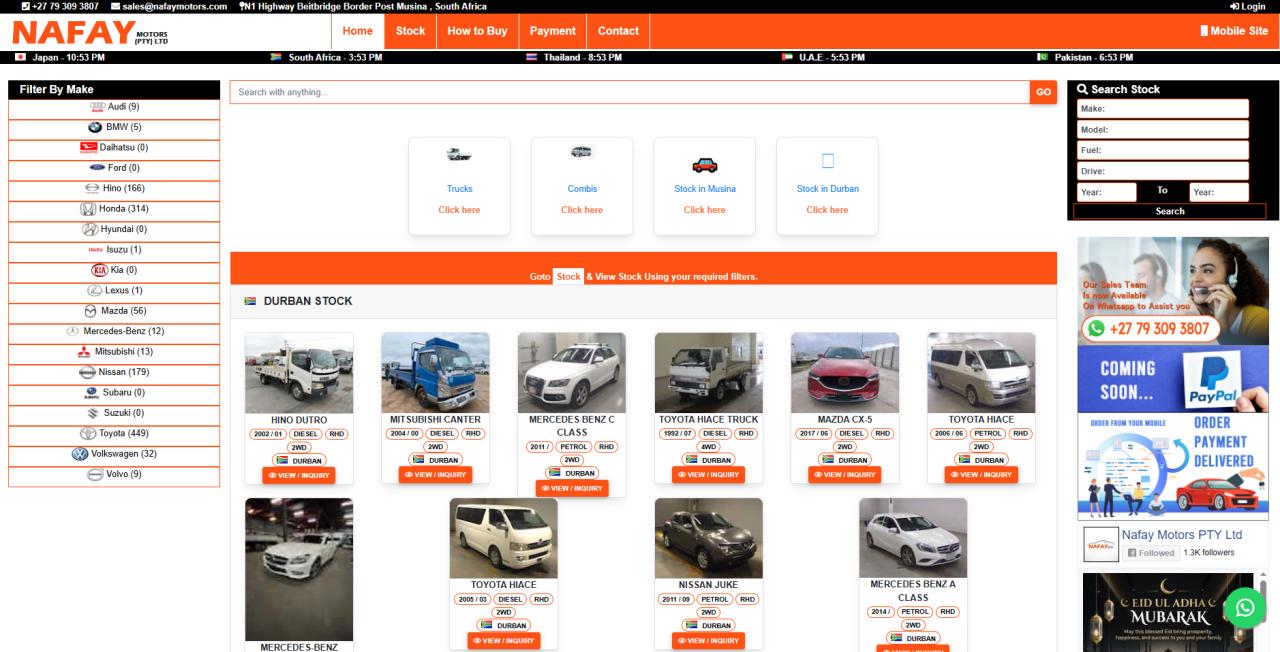Open the Hino Dutro truck photo

299,372
